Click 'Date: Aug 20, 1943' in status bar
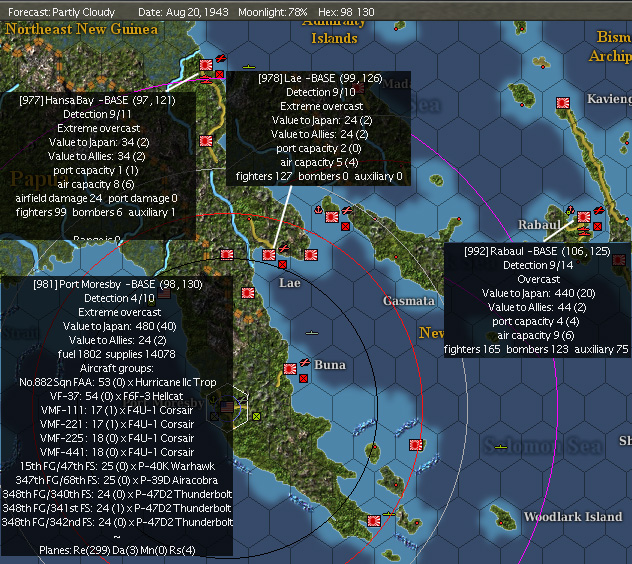 point(183,12)
